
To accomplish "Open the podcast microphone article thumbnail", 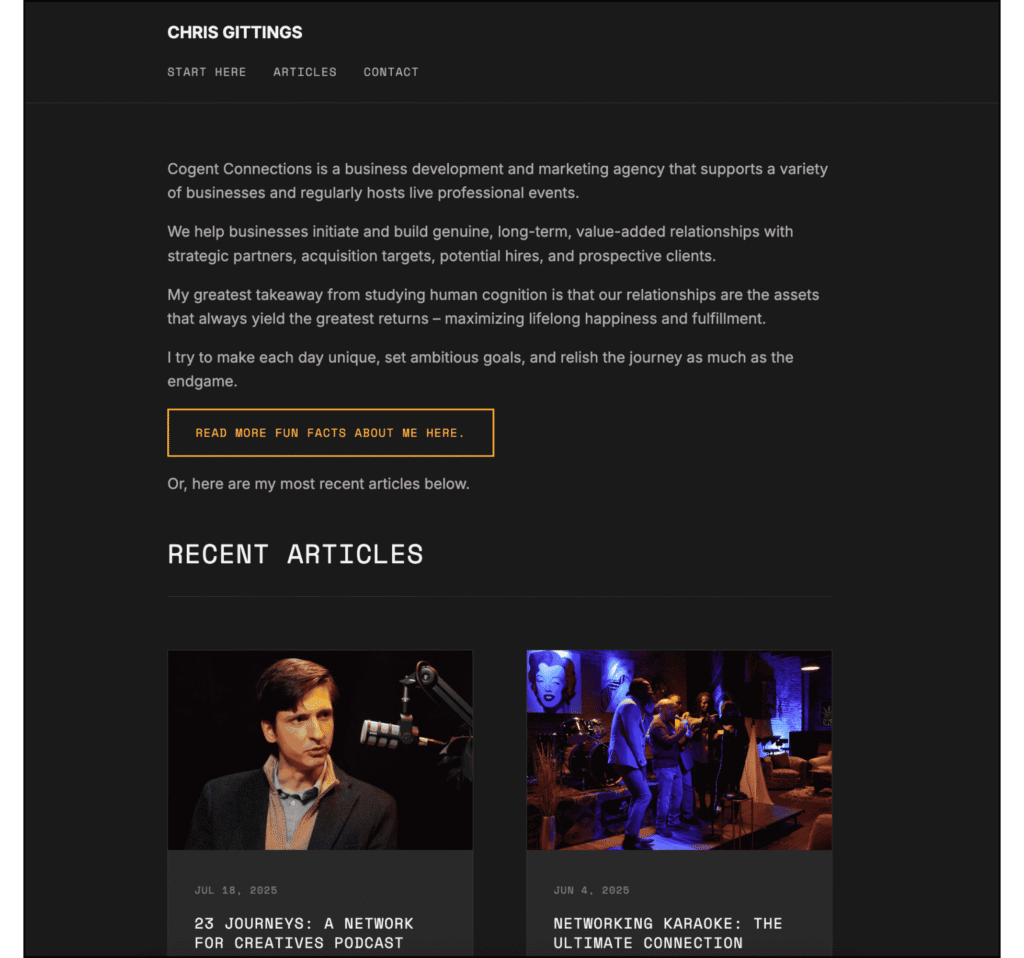I will point(320,750).
